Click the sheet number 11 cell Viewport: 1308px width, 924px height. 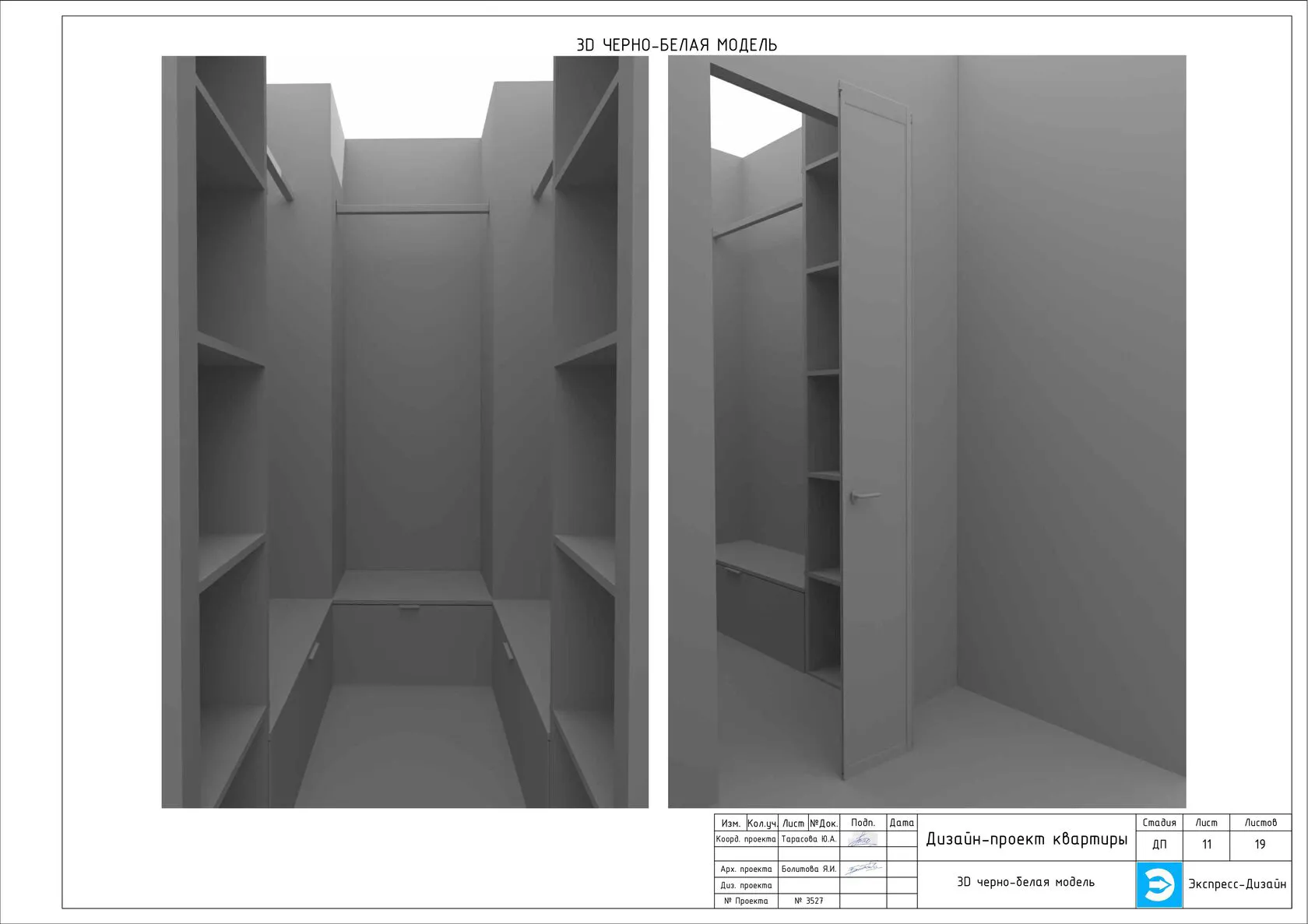(1206, 845)
